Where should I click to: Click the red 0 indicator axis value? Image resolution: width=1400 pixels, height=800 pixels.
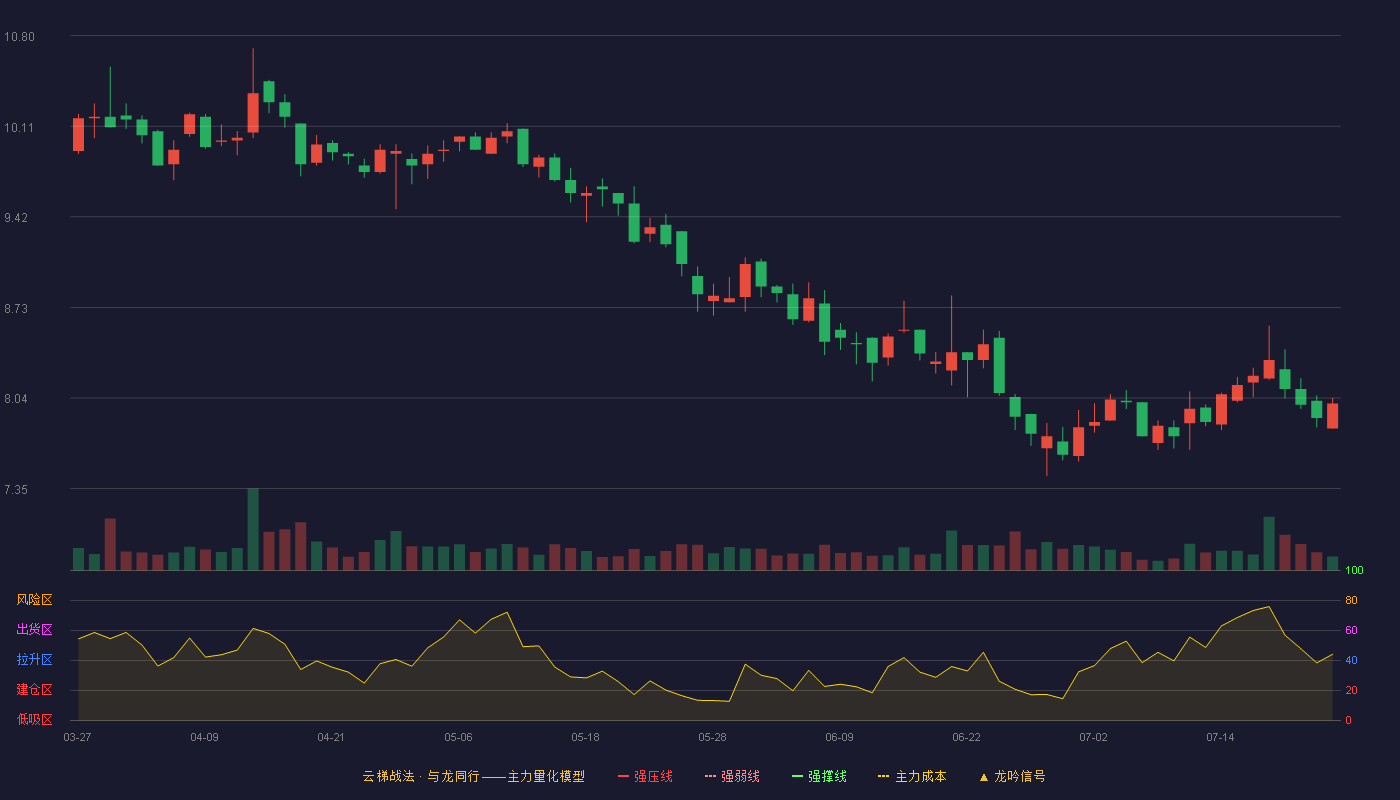1348,720
